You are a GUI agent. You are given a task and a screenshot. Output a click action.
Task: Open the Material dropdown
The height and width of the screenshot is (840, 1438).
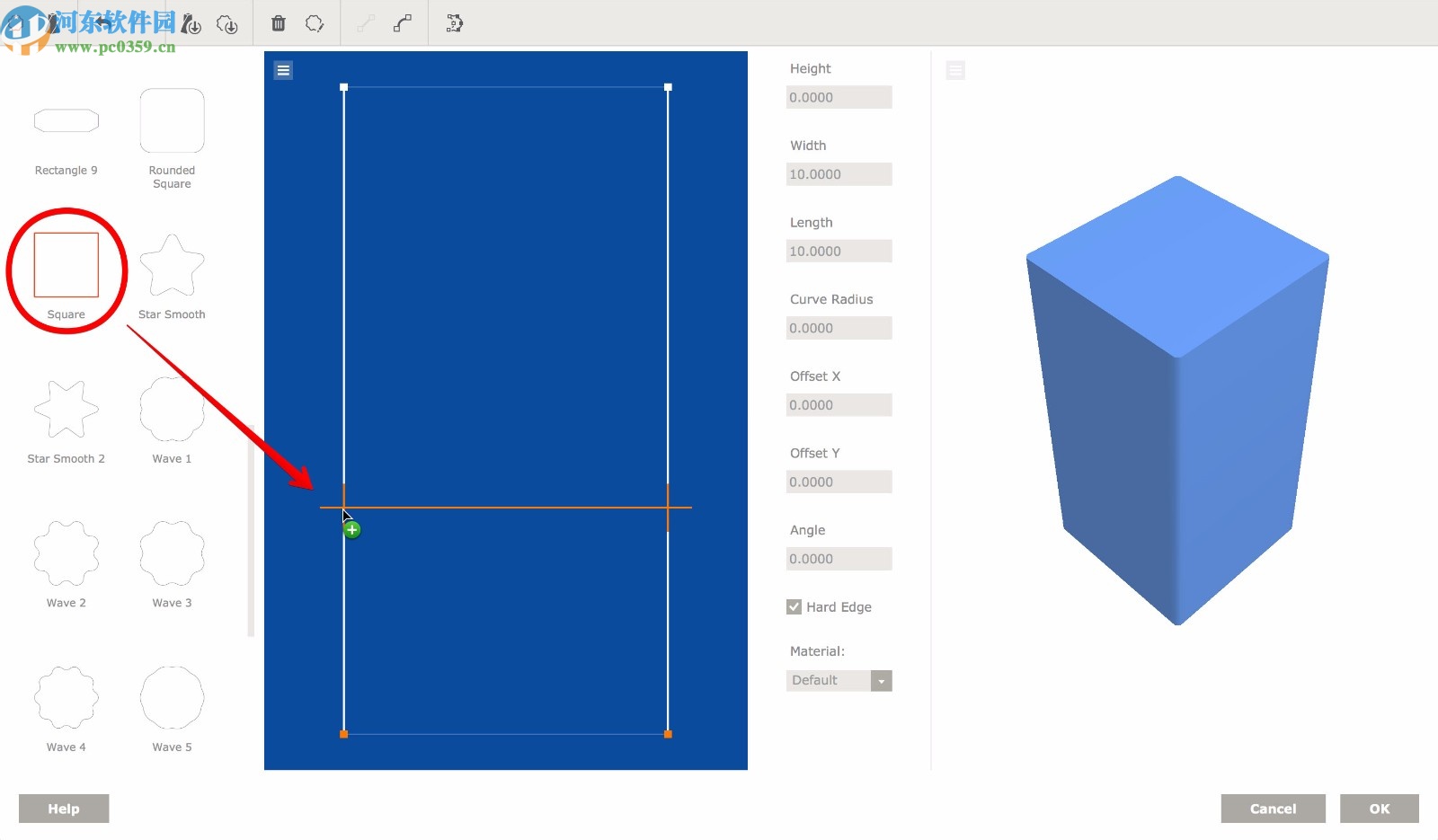881,680
